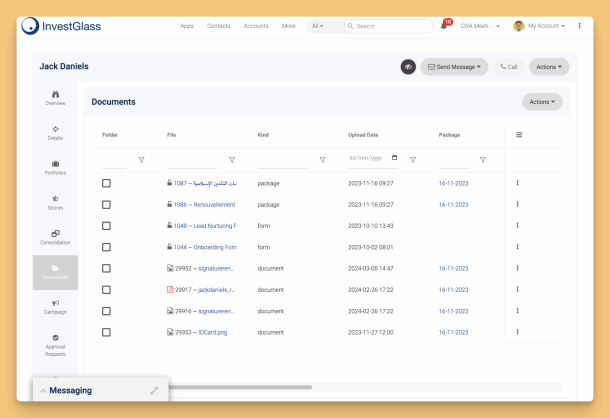The width and height of the screenshot is (610, 418).
Task: Open the 1044 Onboarding Form link
Action: point(204,247)
